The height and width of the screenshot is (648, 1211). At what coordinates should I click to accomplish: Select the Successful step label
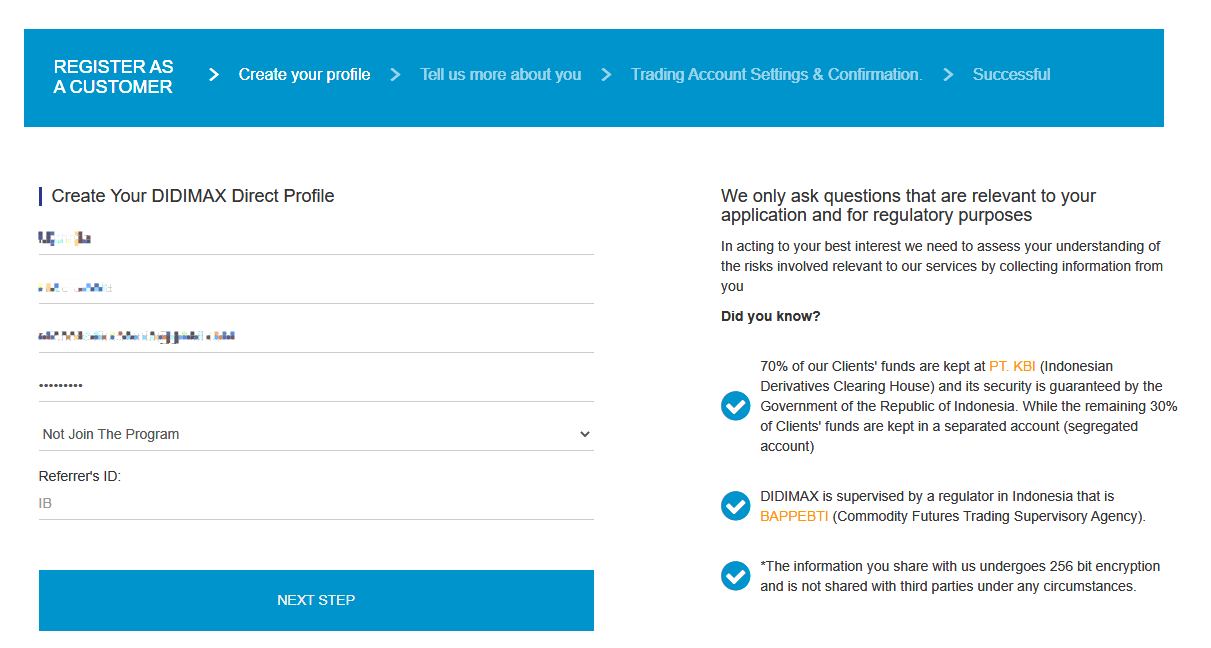coord(1011,75)
